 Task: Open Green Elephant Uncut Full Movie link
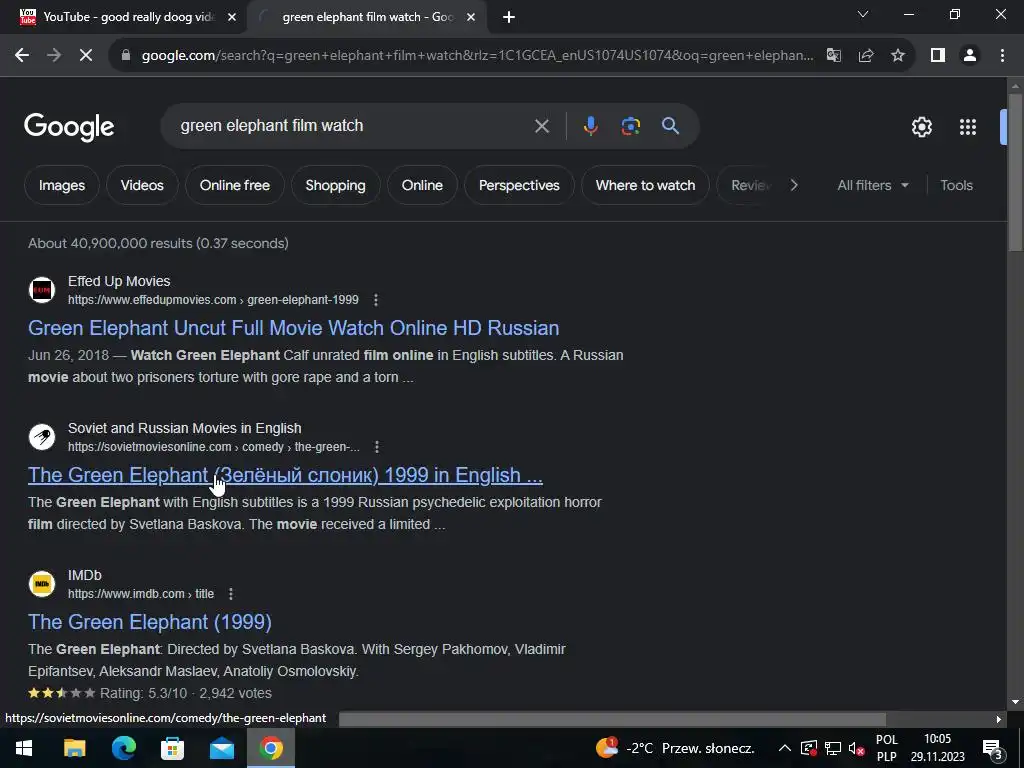click(293, 328)
